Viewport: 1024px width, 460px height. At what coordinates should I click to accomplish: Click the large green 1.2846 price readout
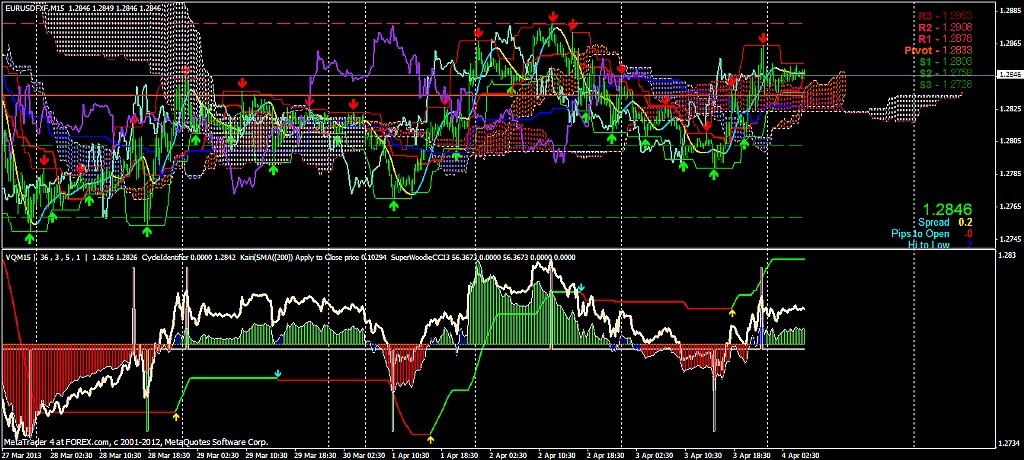coord(947,209)
